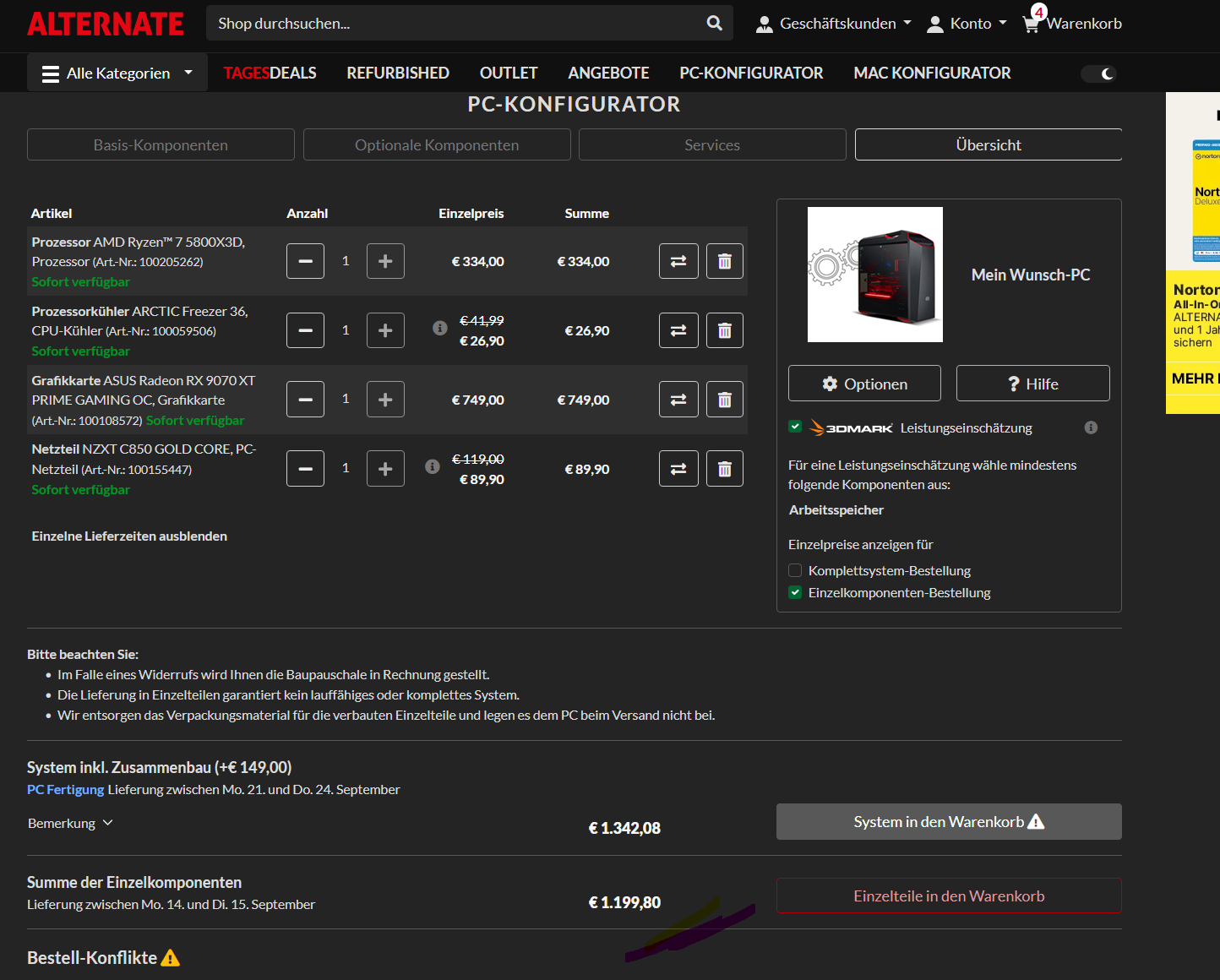Image resolution: width=1220 pixels, height=980 pixels.
Task: Uncheck Einzelkomponenten-Bestellung checkbox
Action: [x=795, y=592]
